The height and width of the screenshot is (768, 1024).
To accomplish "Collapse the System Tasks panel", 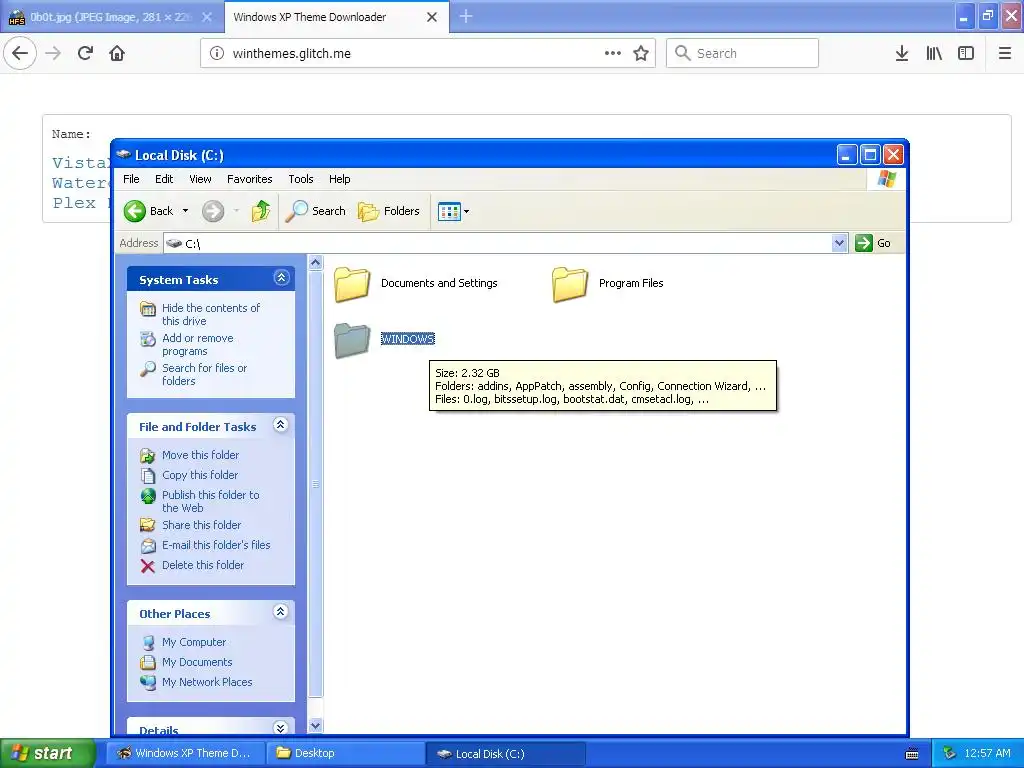I will (x=281, y=278).
